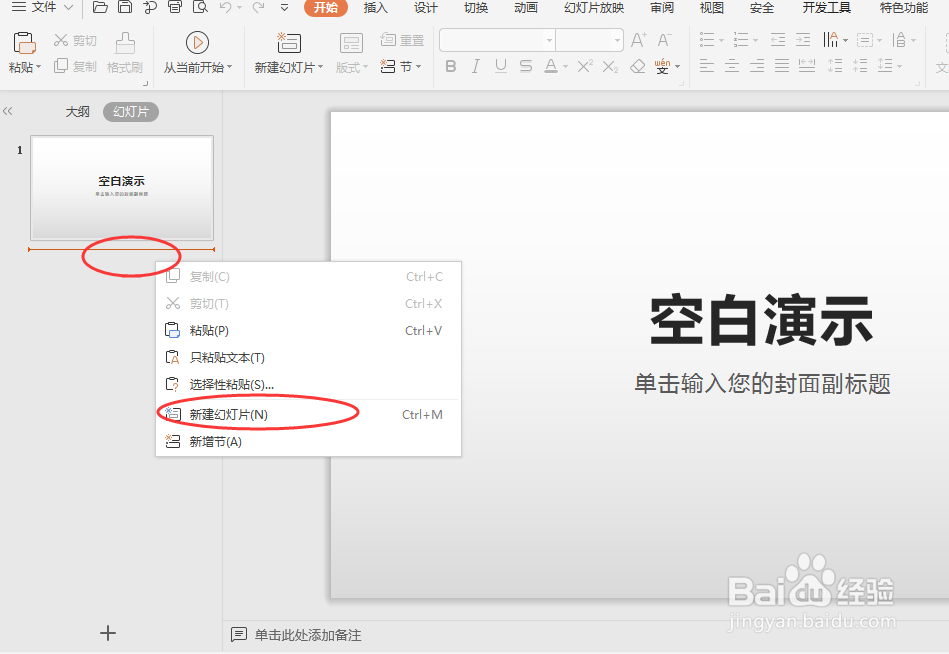Toggle underline formatting
The height and width of the screenshot is (654, 949).
[500, 66]
